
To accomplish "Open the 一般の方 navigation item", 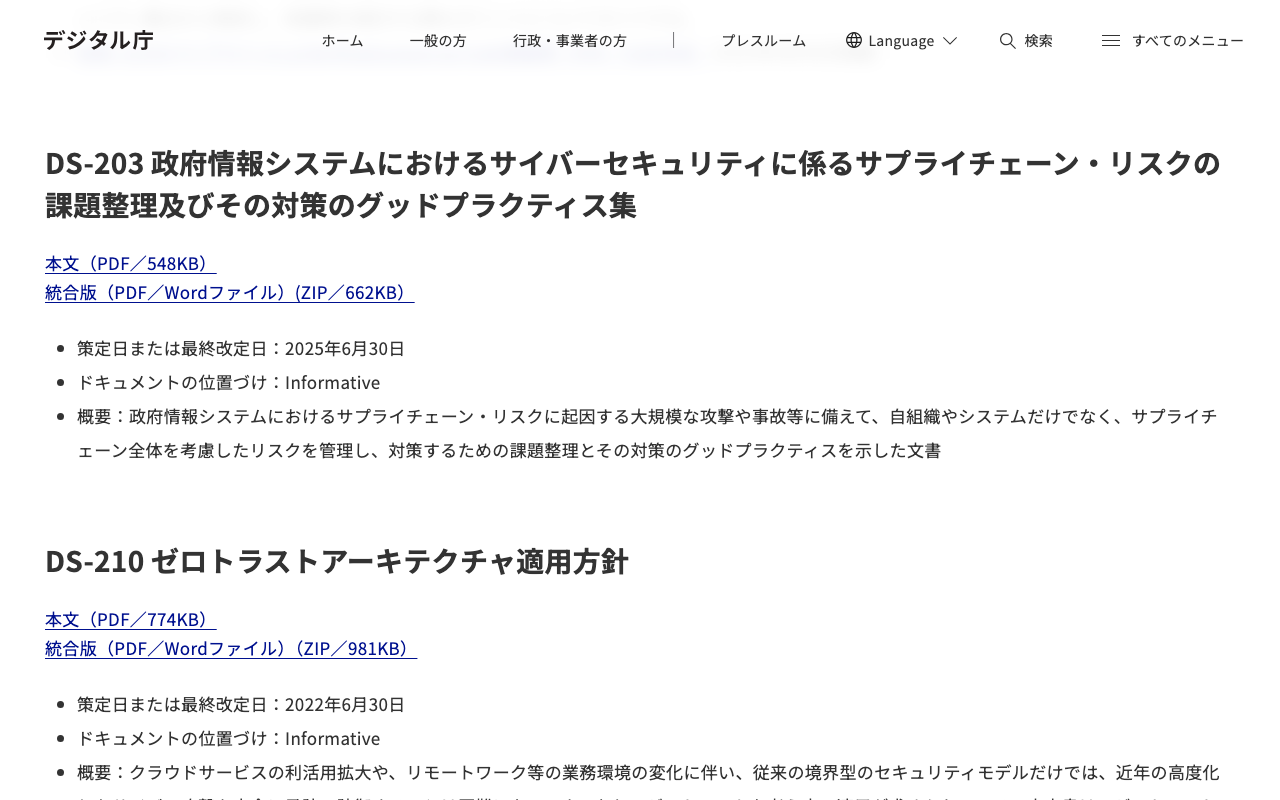I will point(438,40).
